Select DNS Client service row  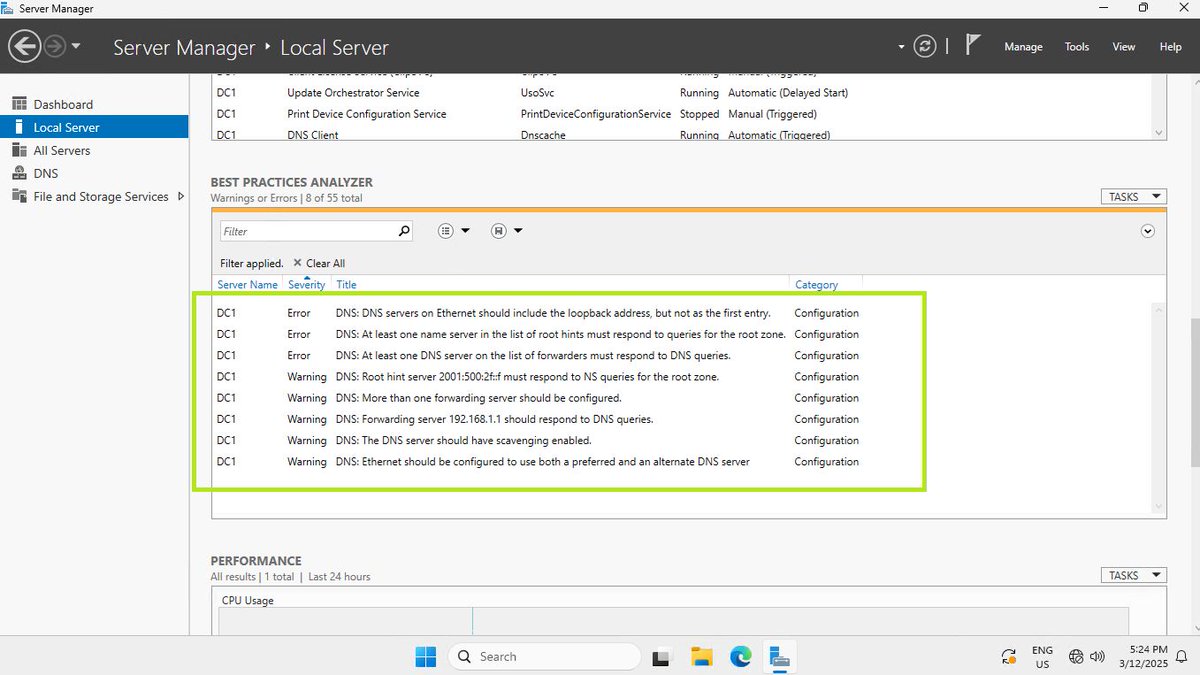(682, 135)
